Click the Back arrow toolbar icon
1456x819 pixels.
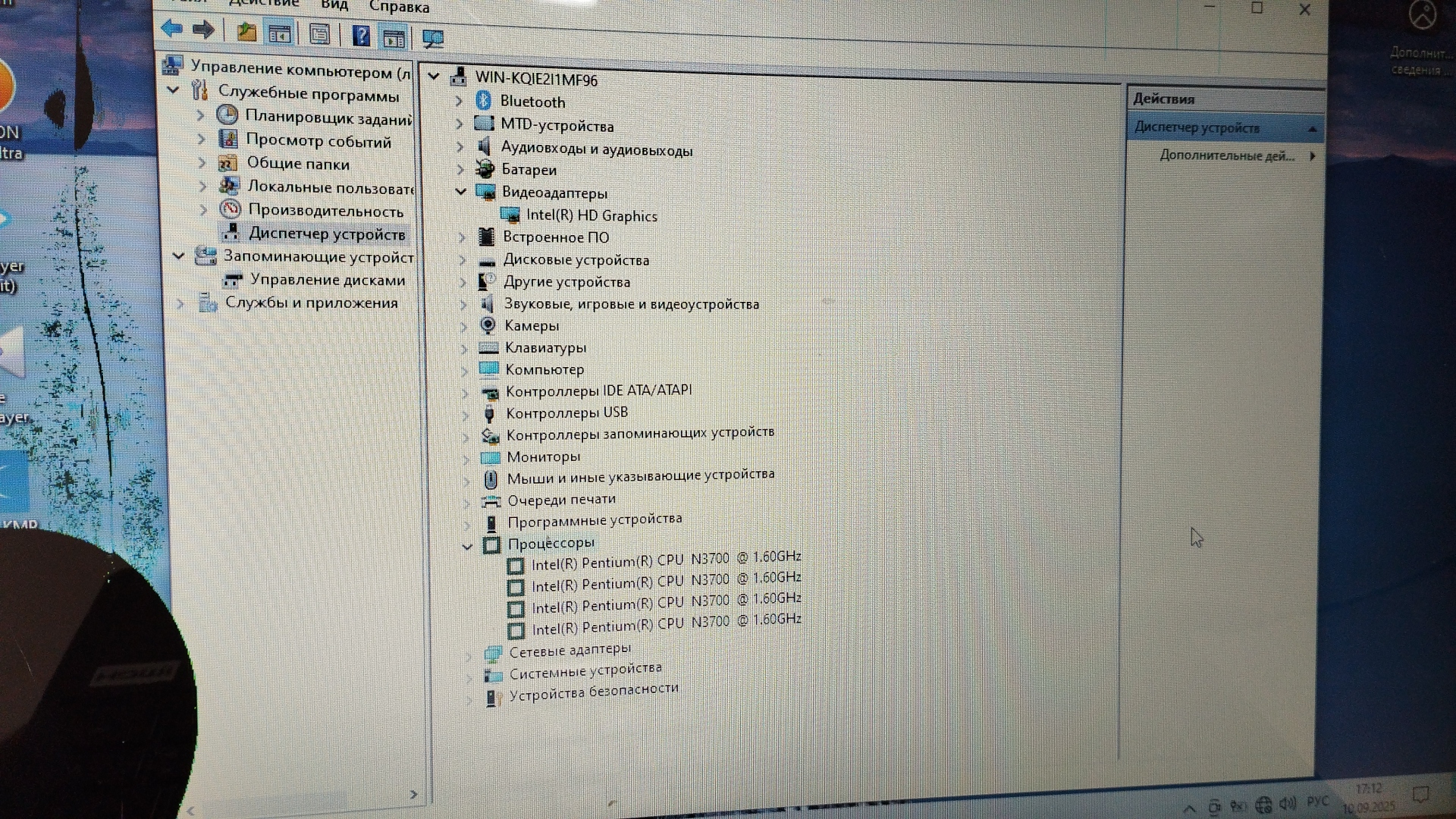[172, 30]
